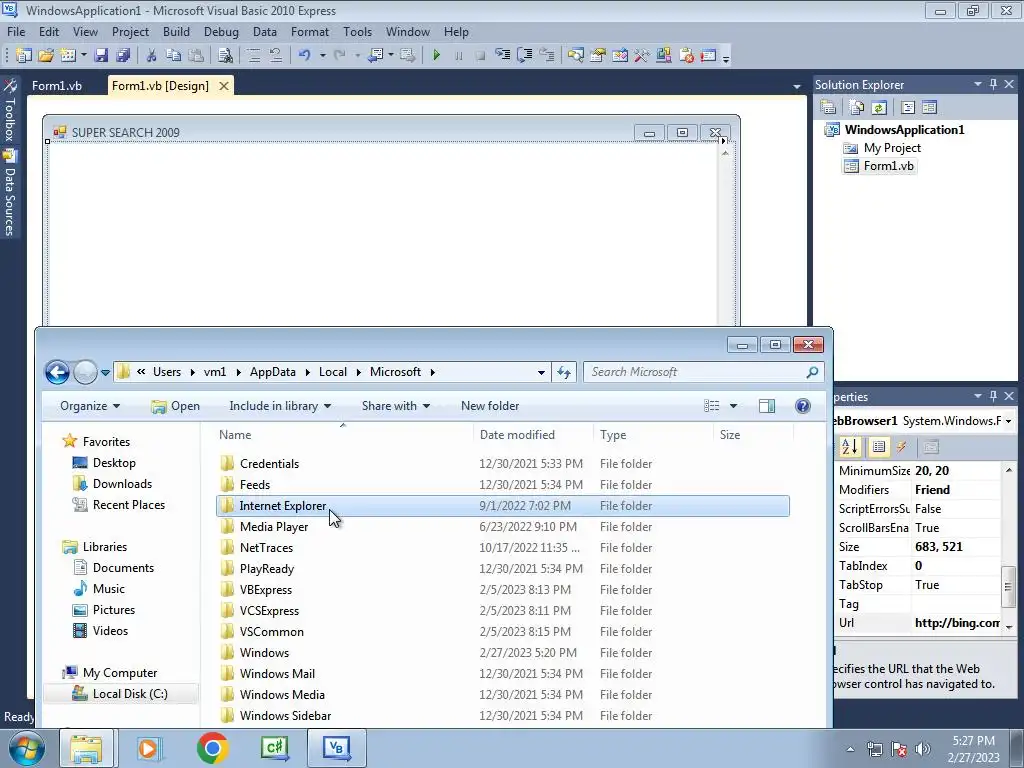Sort properties alphabetically with A-Z icon

point(850,447)
